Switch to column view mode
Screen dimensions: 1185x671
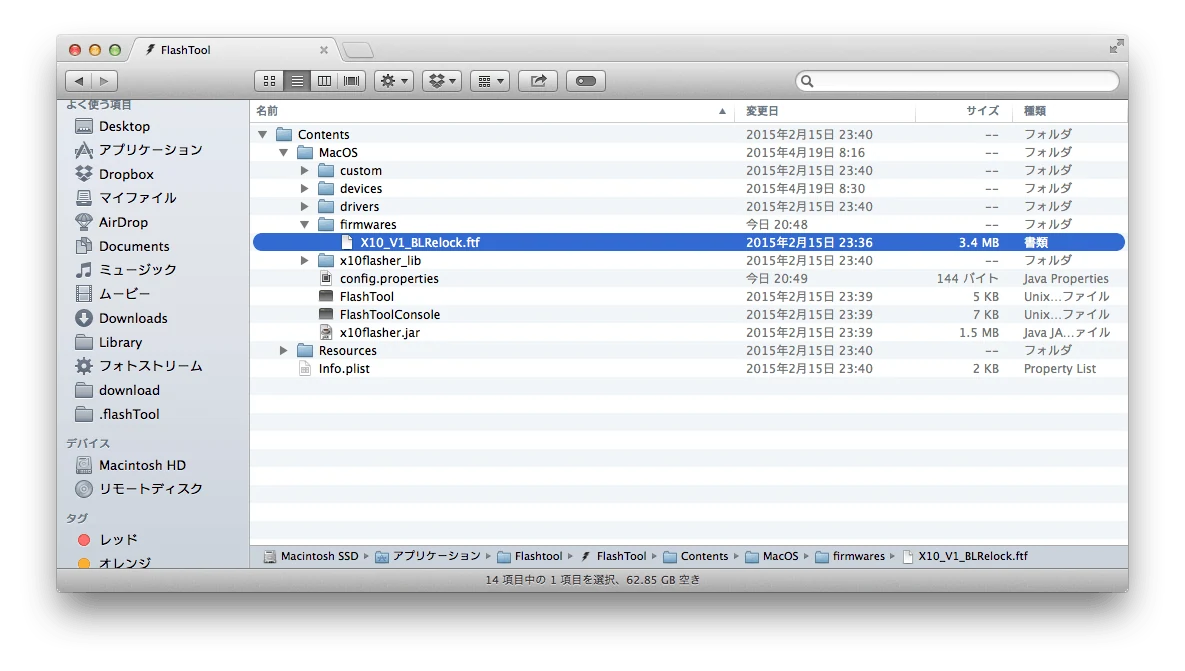324,81
